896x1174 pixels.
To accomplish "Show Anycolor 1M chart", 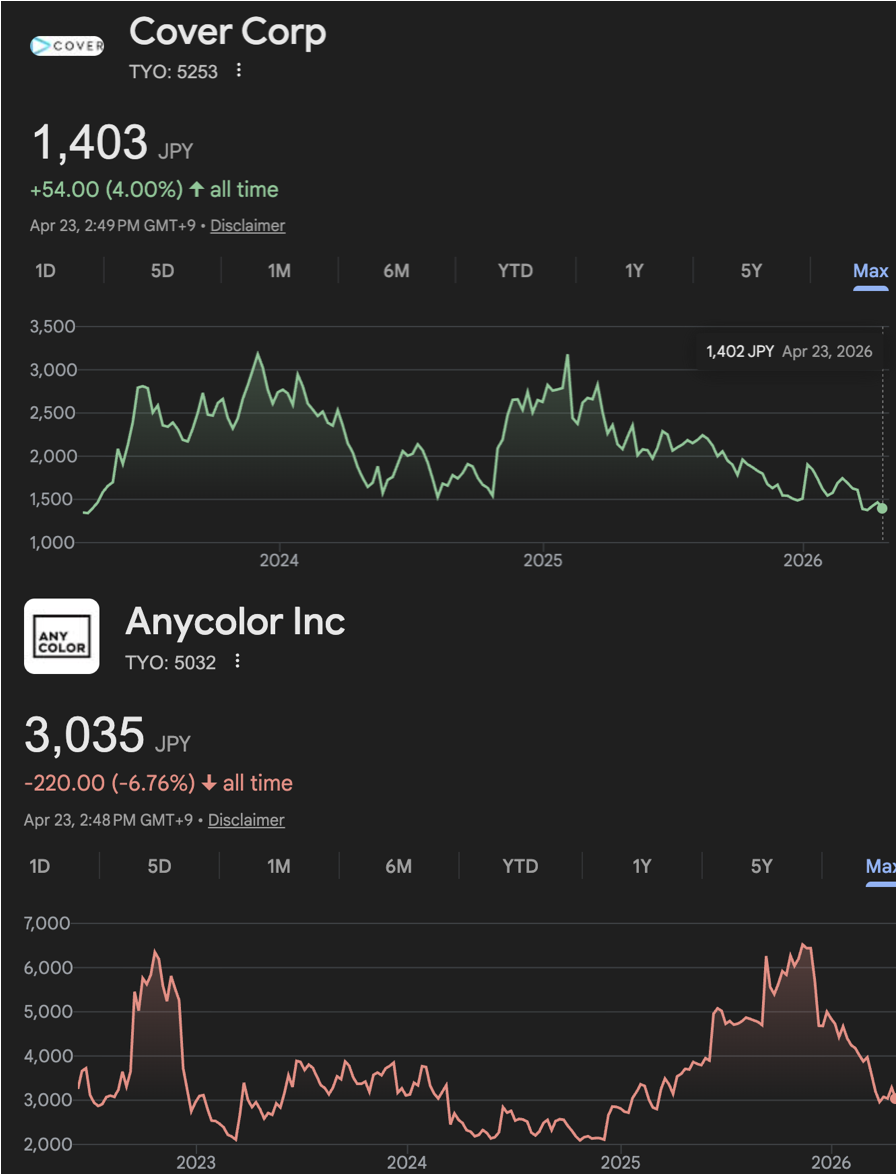I will [x=278, y=866].
